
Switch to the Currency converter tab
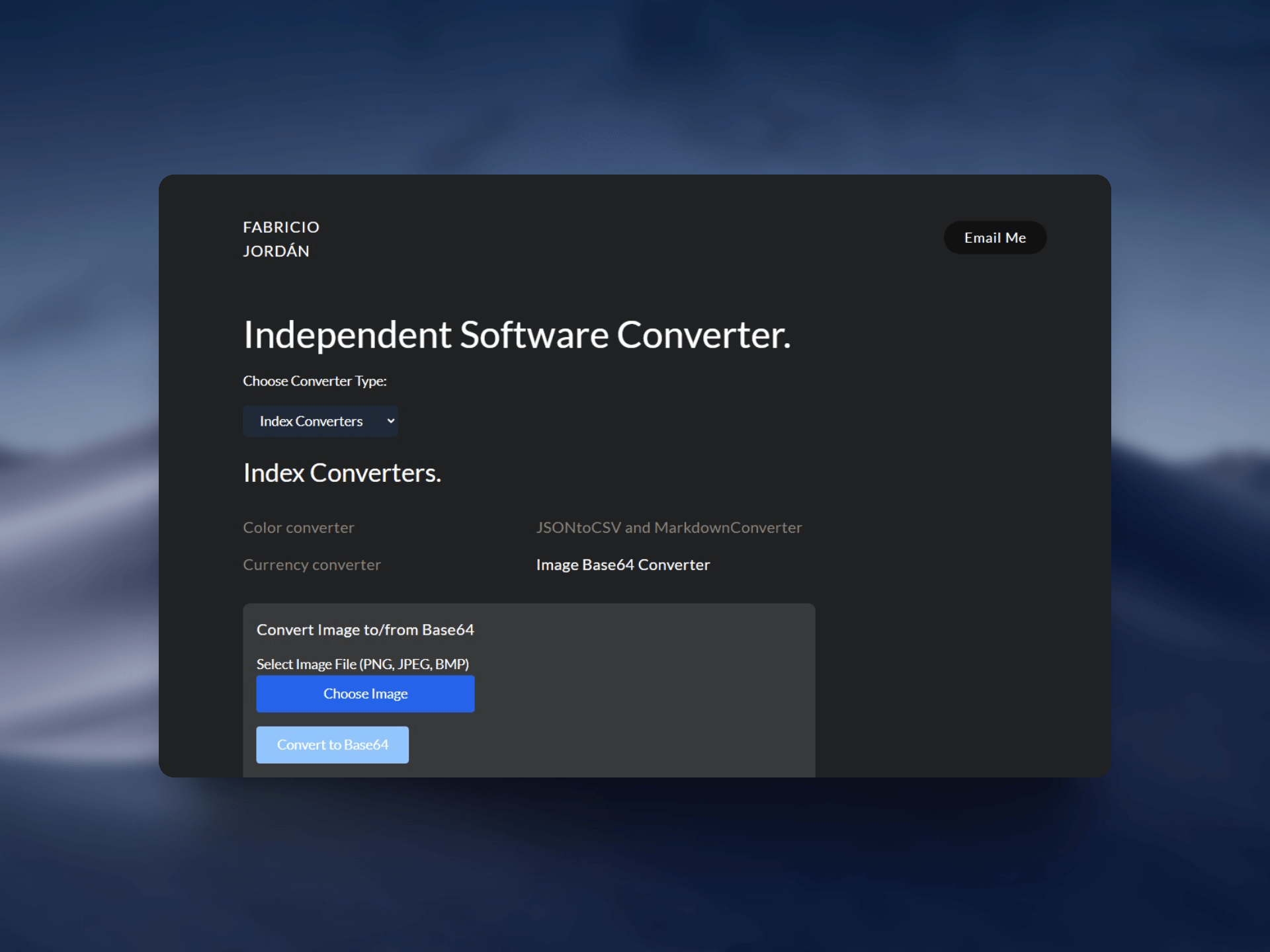pyautogui.click(x=312, y=565)
